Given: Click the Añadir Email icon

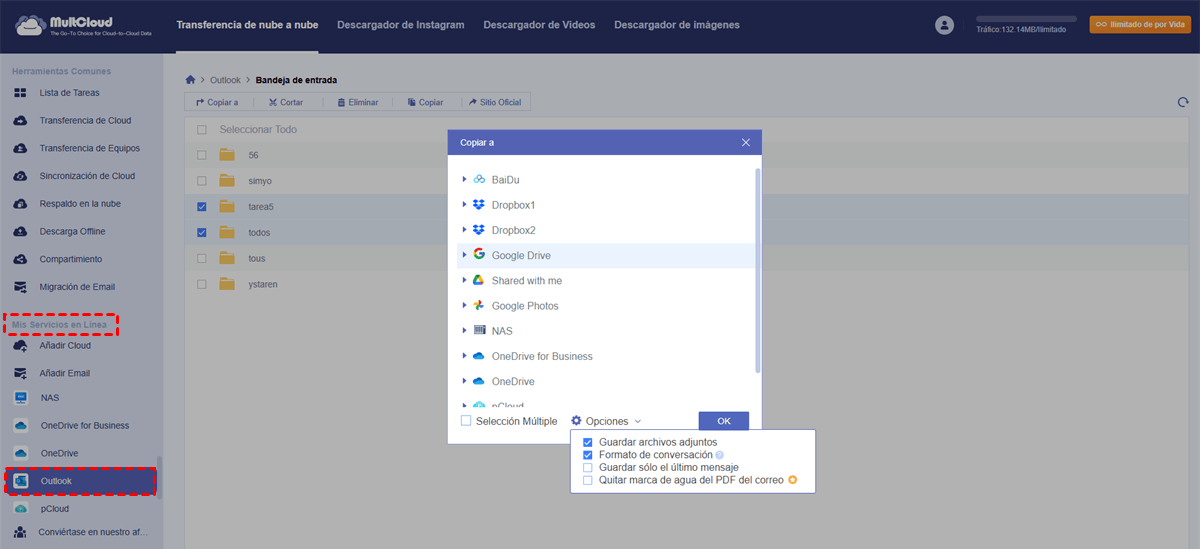Looking at the screenshot, I should (x=20, y=373).
